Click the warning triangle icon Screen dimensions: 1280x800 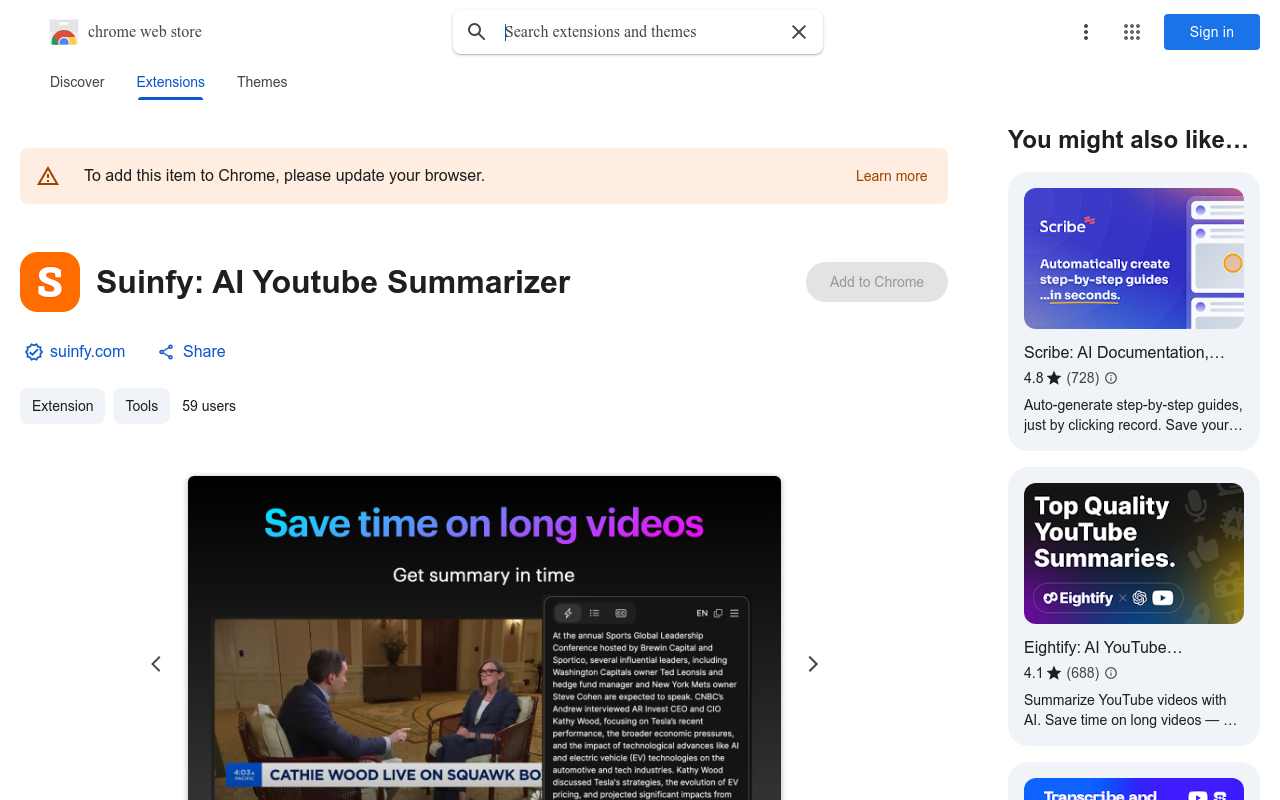(48, 176)
